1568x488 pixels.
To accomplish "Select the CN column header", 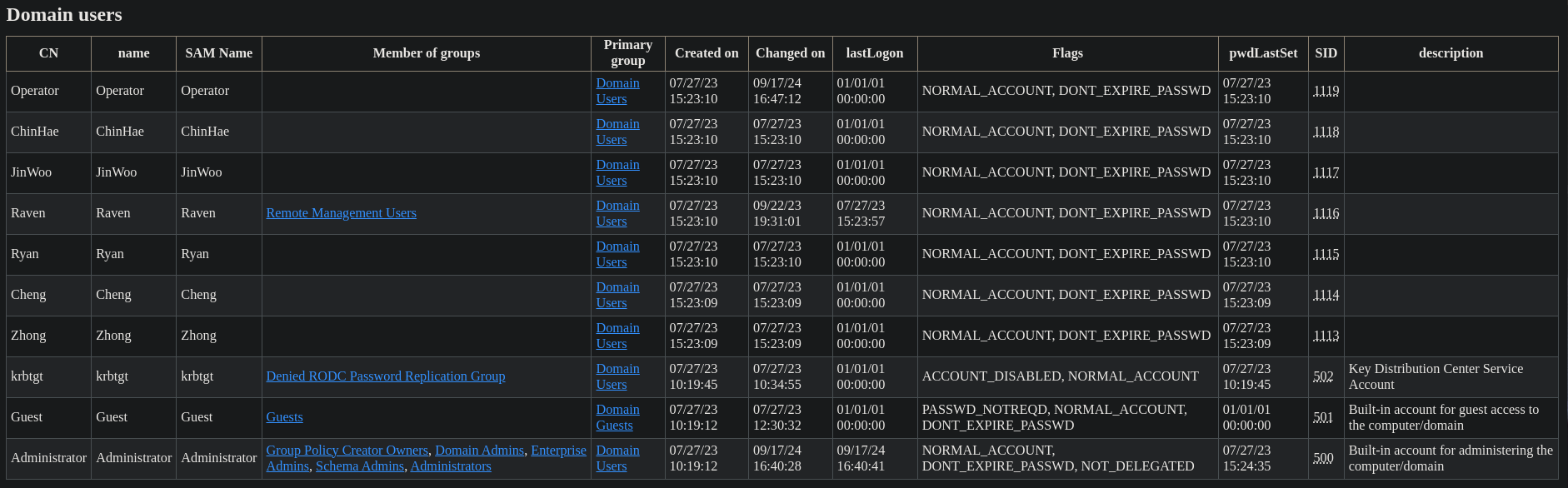I will coord(49,53).
